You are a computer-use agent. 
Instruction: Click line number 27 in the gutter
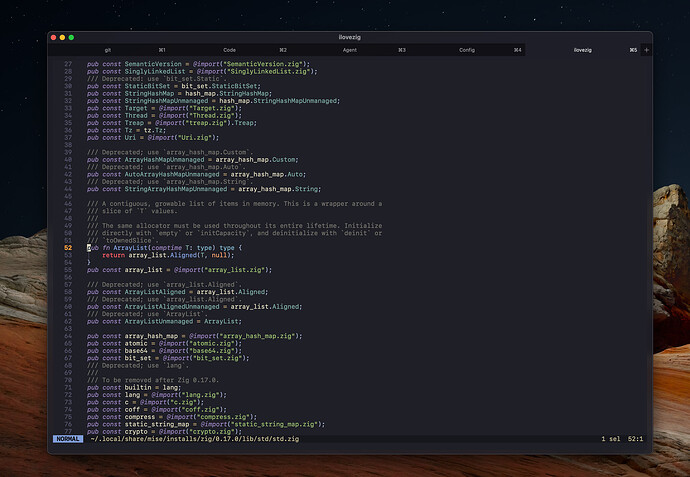pos(68,64)
